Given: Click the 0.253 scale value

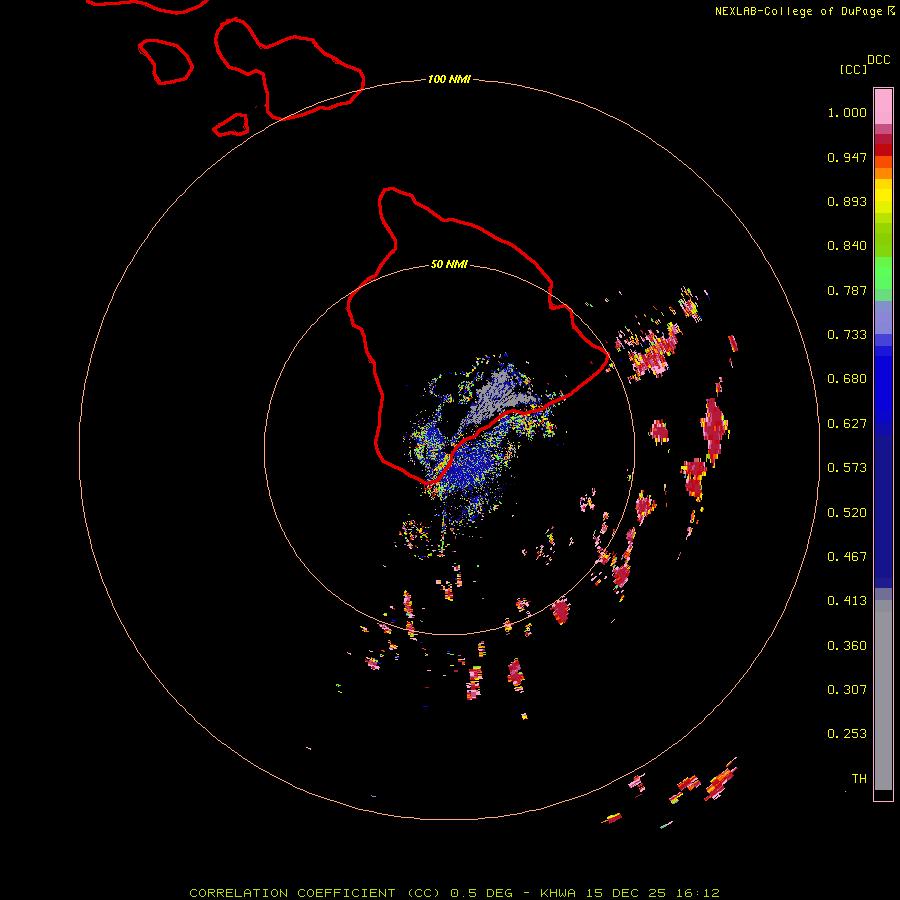Looking at the screenshot, I should 847,734.
